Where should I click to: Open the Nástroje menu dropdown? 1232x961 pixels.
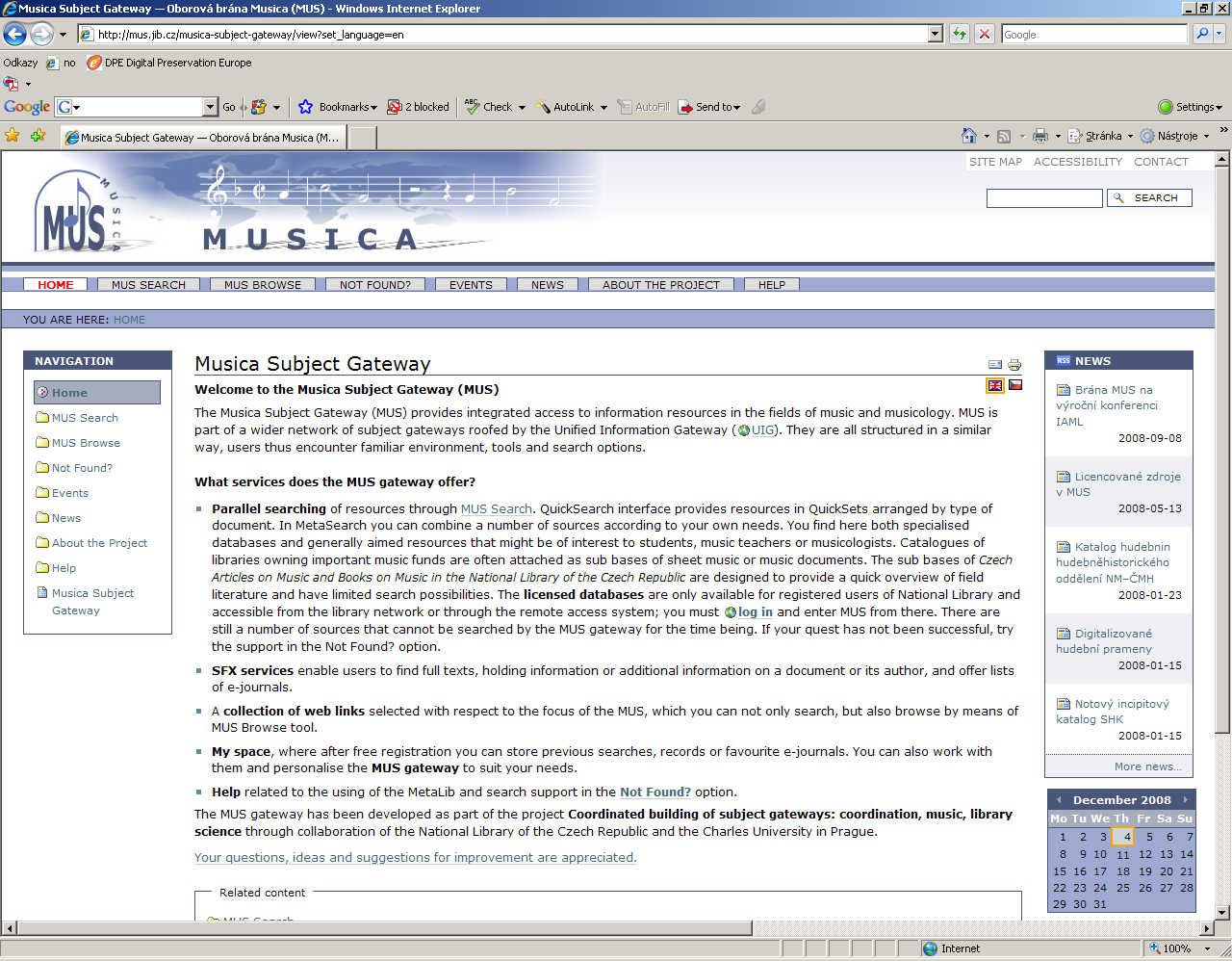(x=1206, y=136)
